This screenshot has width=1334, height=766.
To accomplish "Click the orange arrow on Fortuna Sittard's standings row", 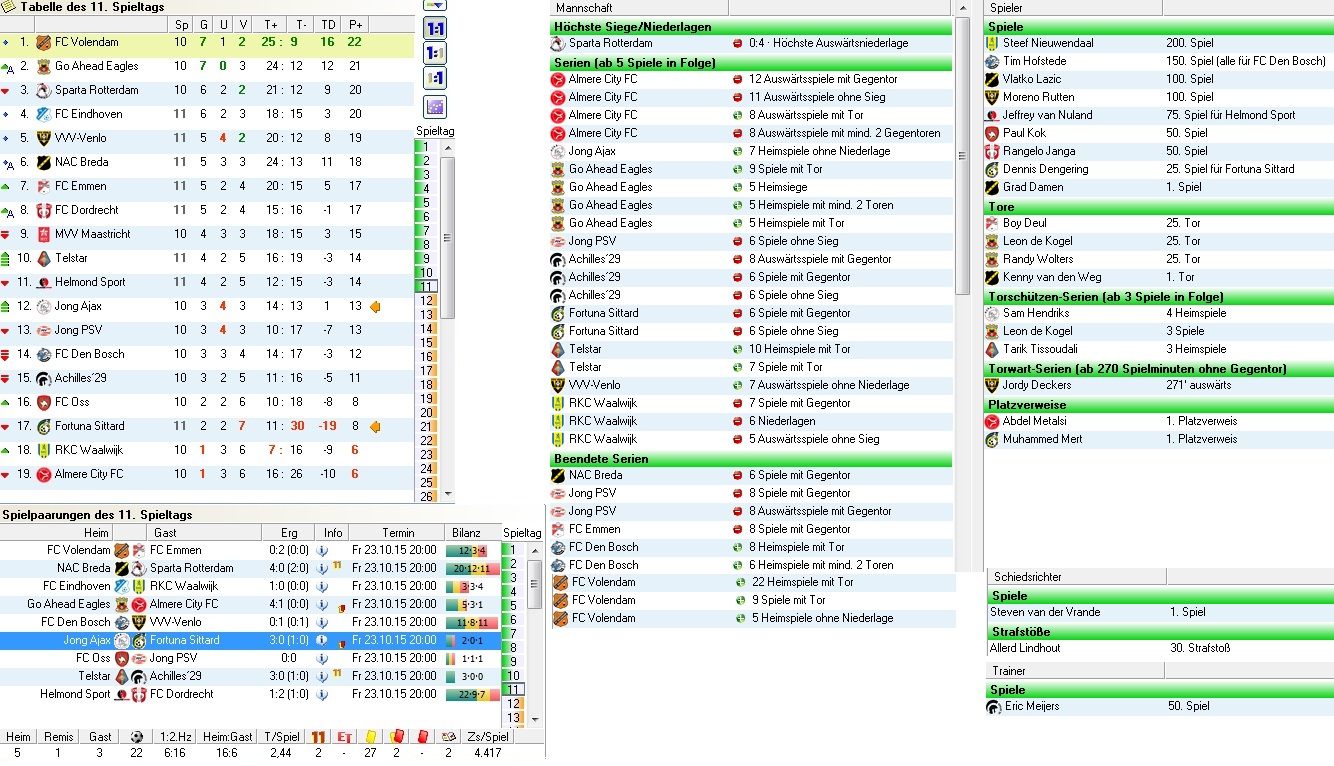I will pos(375,426).
